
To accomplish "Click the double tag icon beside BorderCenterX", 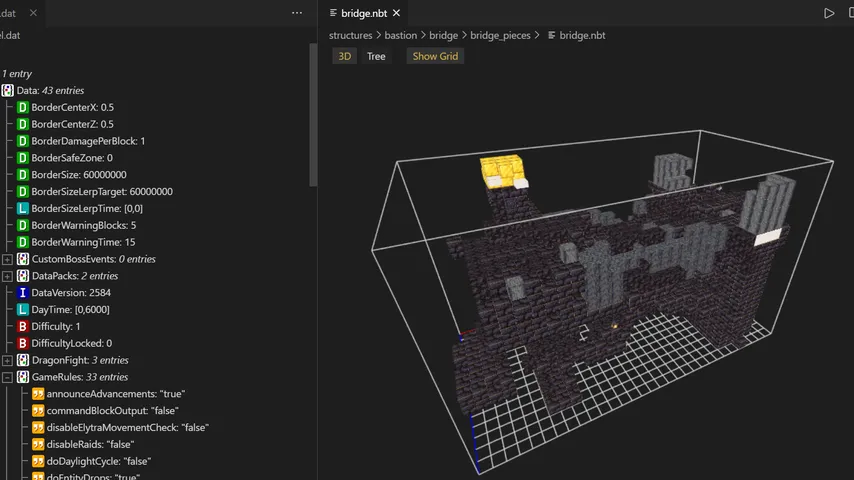I will [23, 107].
